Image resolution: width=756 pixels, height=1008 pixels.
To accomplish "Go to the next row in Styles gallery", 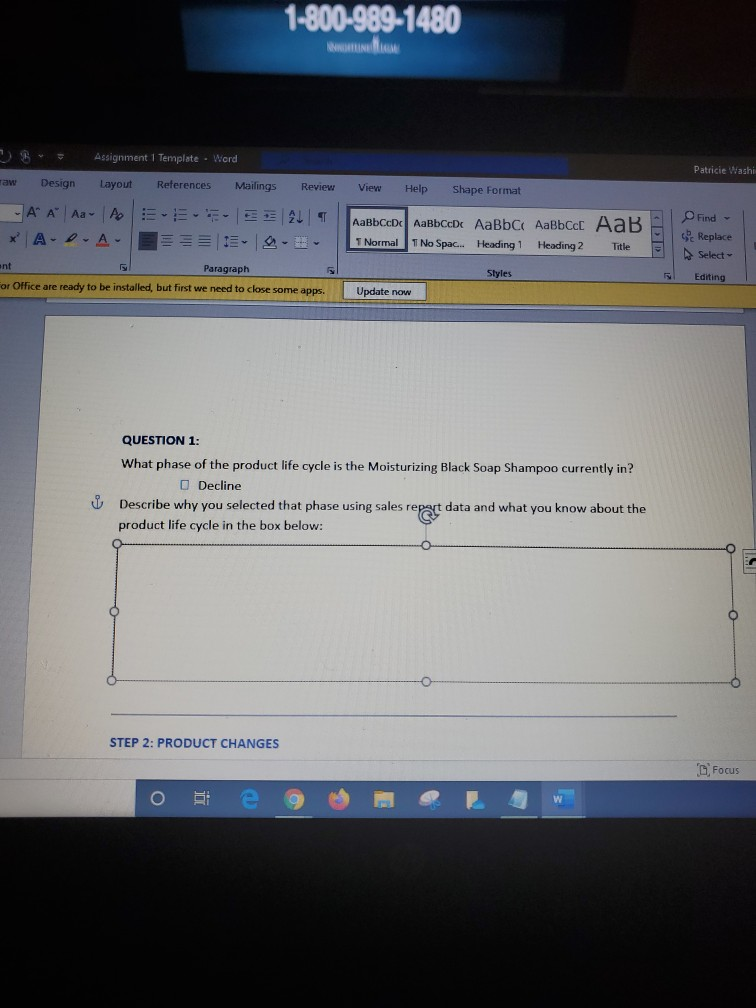I will pyautogui.click(x=657, y=235).
